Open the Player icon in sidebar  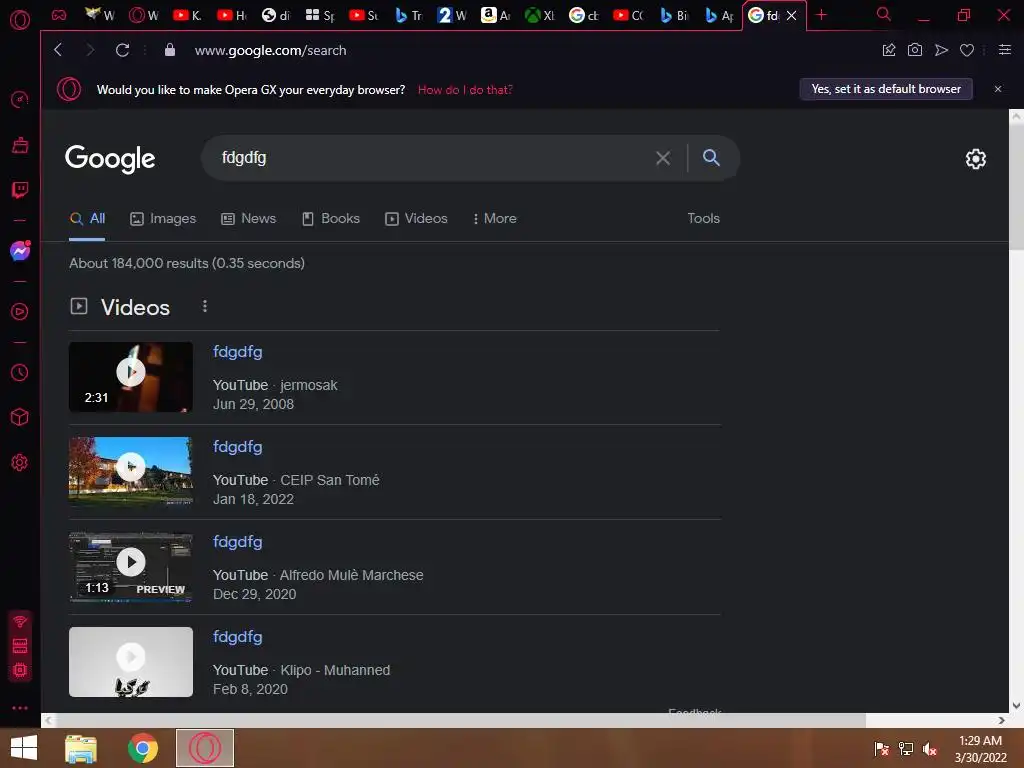coord(20,312)
